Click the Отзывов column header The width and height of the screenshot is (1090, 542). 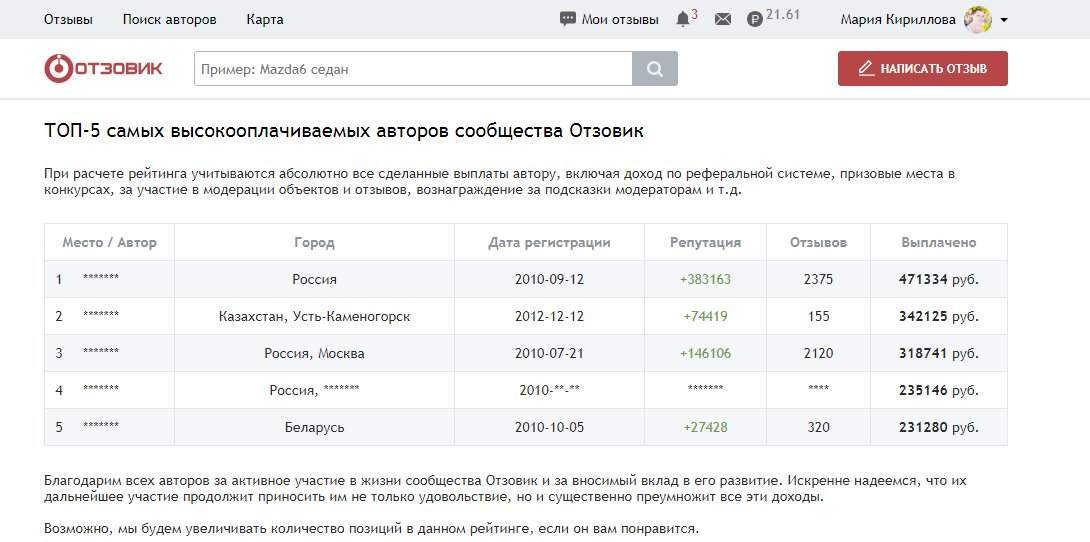(x=818, y=243)
